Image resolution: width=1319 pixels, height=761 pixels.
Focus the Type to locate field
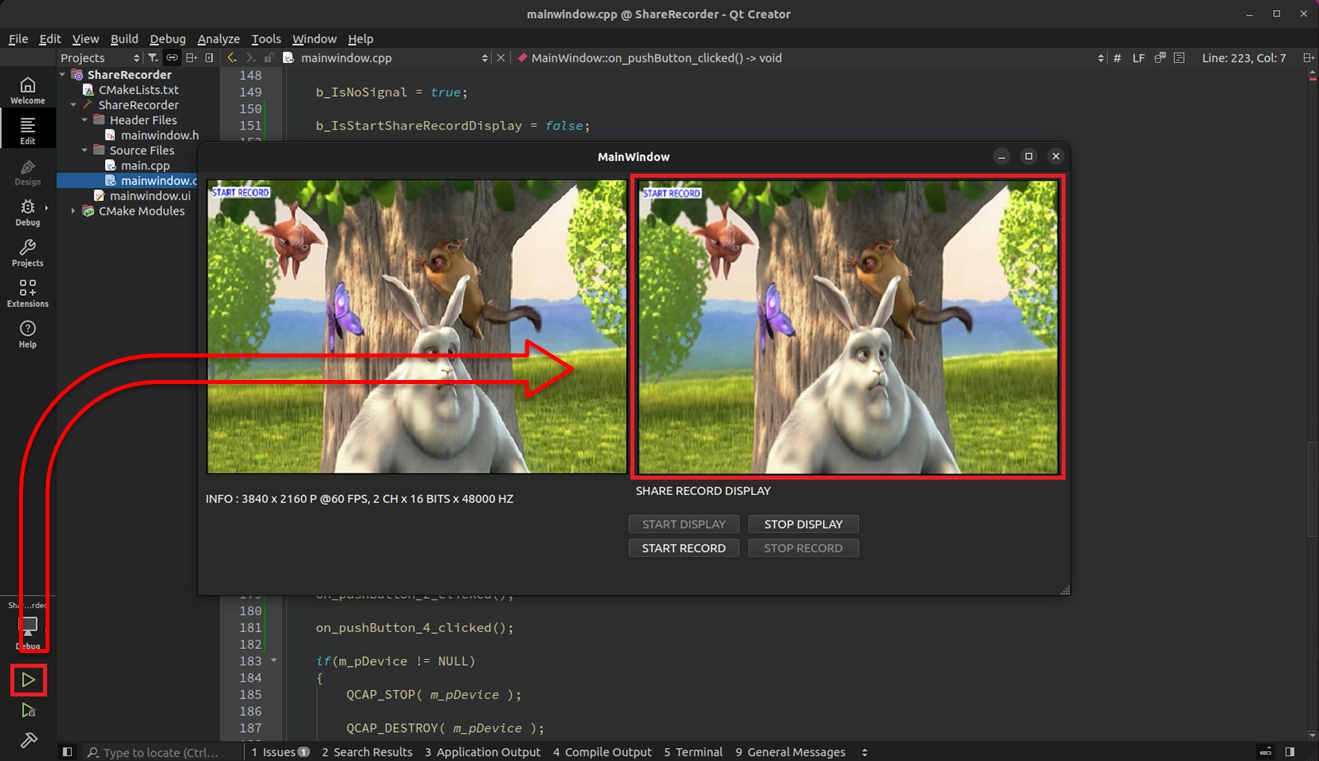[160, 752]
